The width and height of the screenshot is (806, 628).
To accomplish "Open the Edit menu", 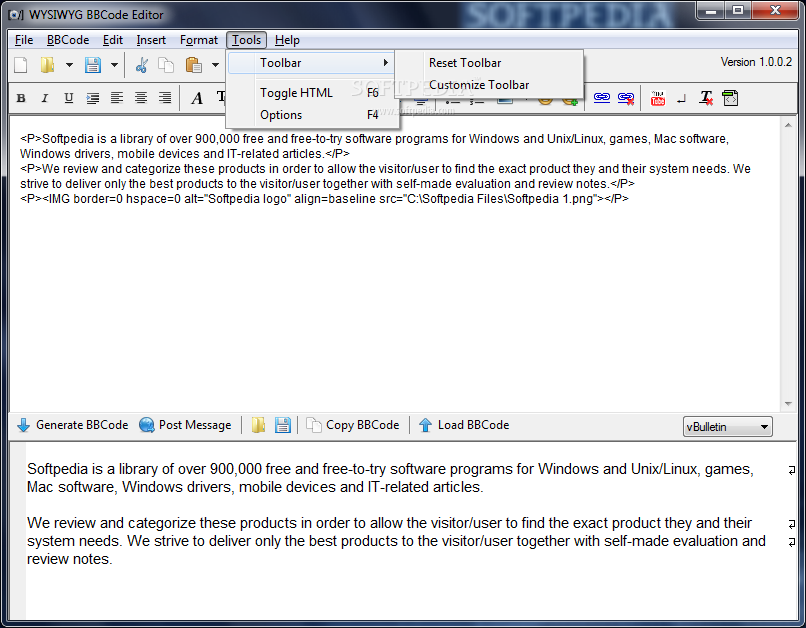I will [x=113, y=40].
